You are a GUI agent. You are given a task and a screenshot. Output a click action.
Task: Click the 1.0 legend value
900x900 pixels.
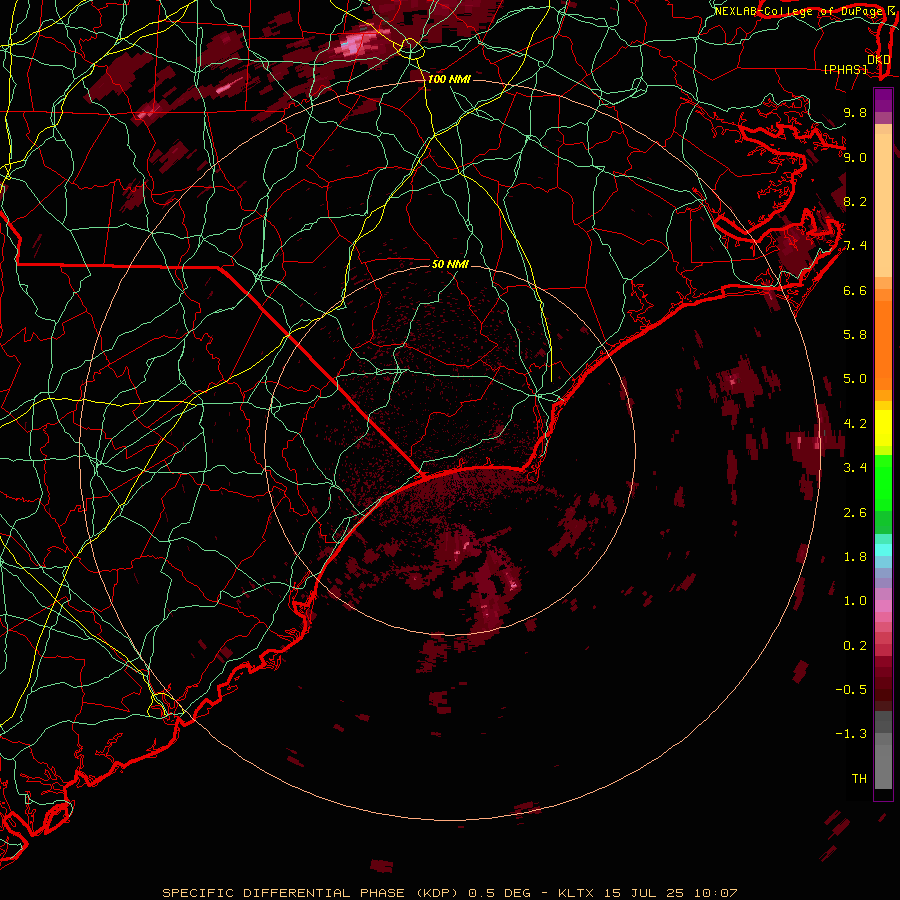855,601
